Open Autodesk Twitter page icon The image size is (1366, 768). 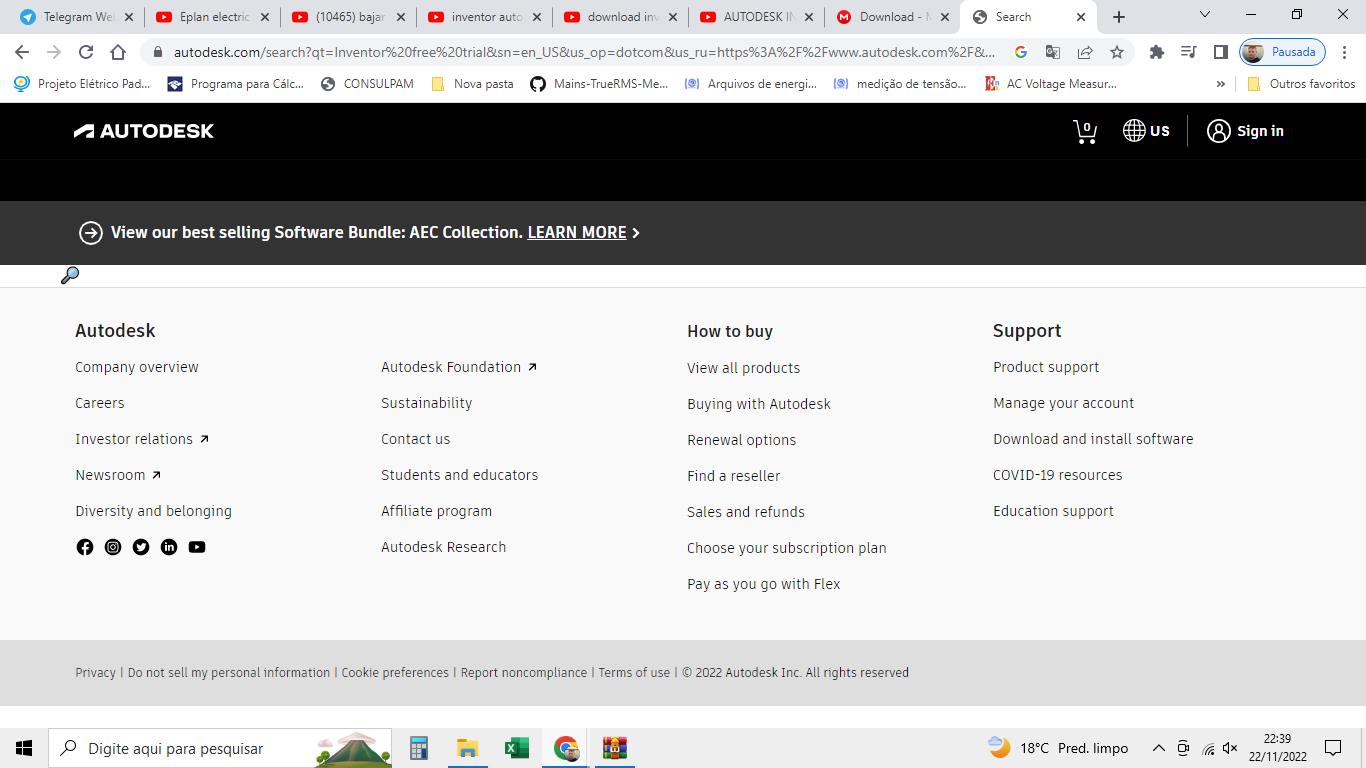(141, 547)
